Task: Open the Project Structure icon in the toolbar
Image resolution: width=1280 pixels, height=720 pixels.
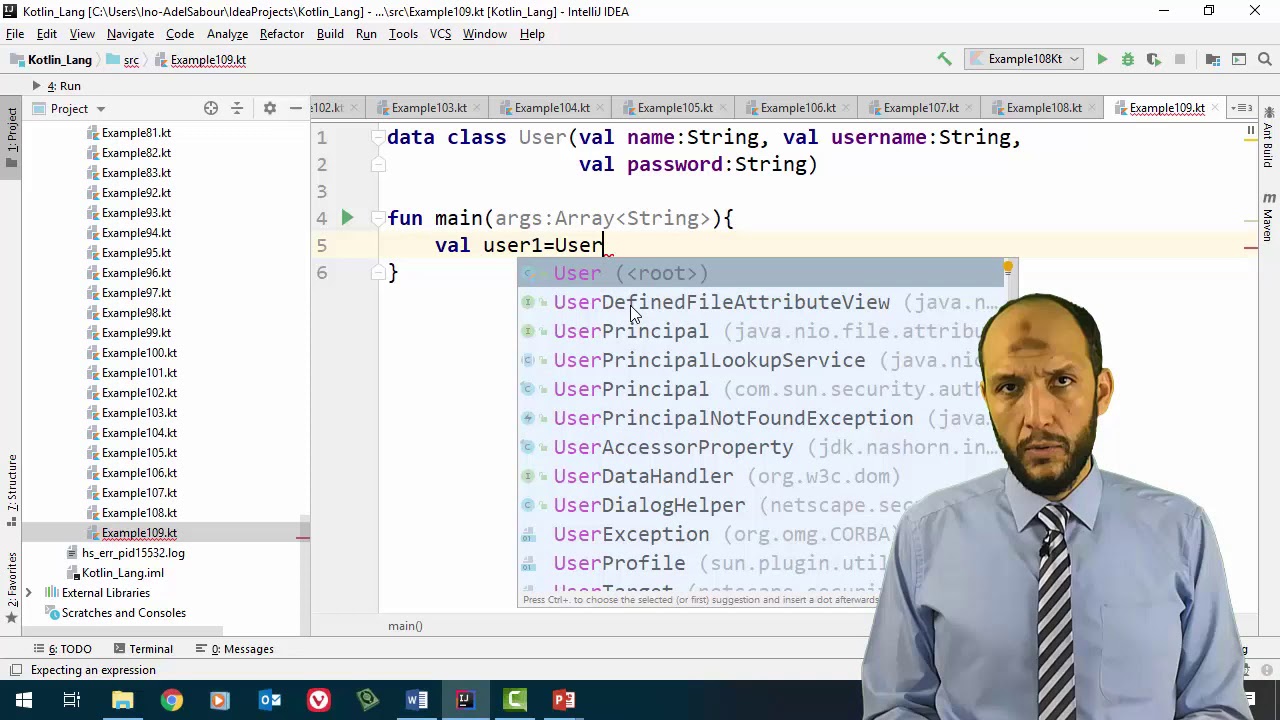Action: coord(1213,60)
